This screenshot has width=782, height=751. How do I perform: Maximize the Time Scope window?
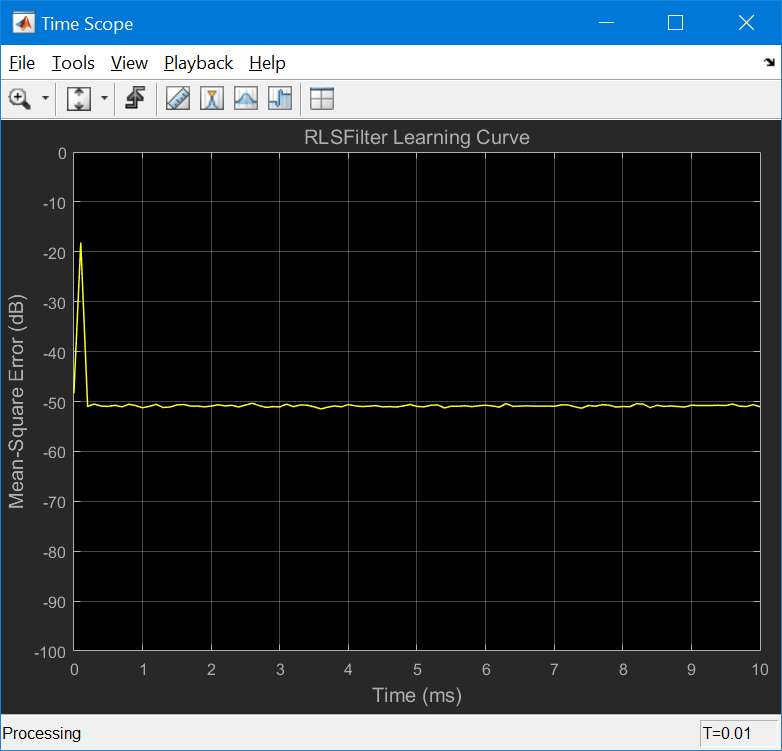[675, 22]
